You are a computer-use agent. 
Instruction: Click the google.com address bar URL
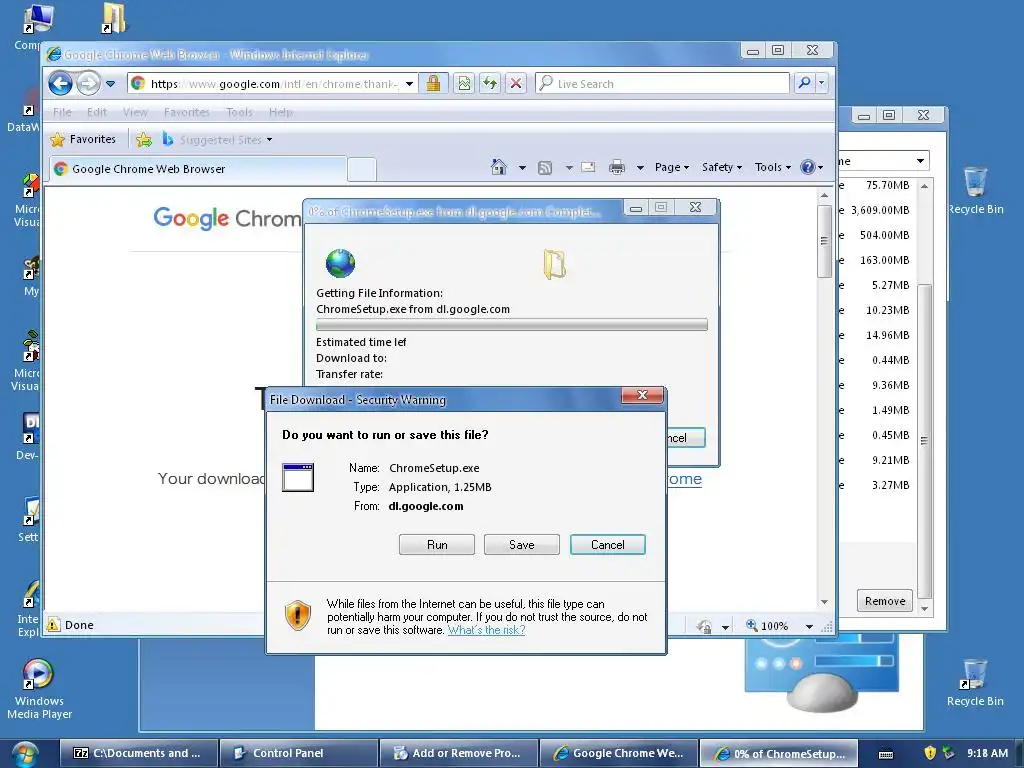coord(274,84)
